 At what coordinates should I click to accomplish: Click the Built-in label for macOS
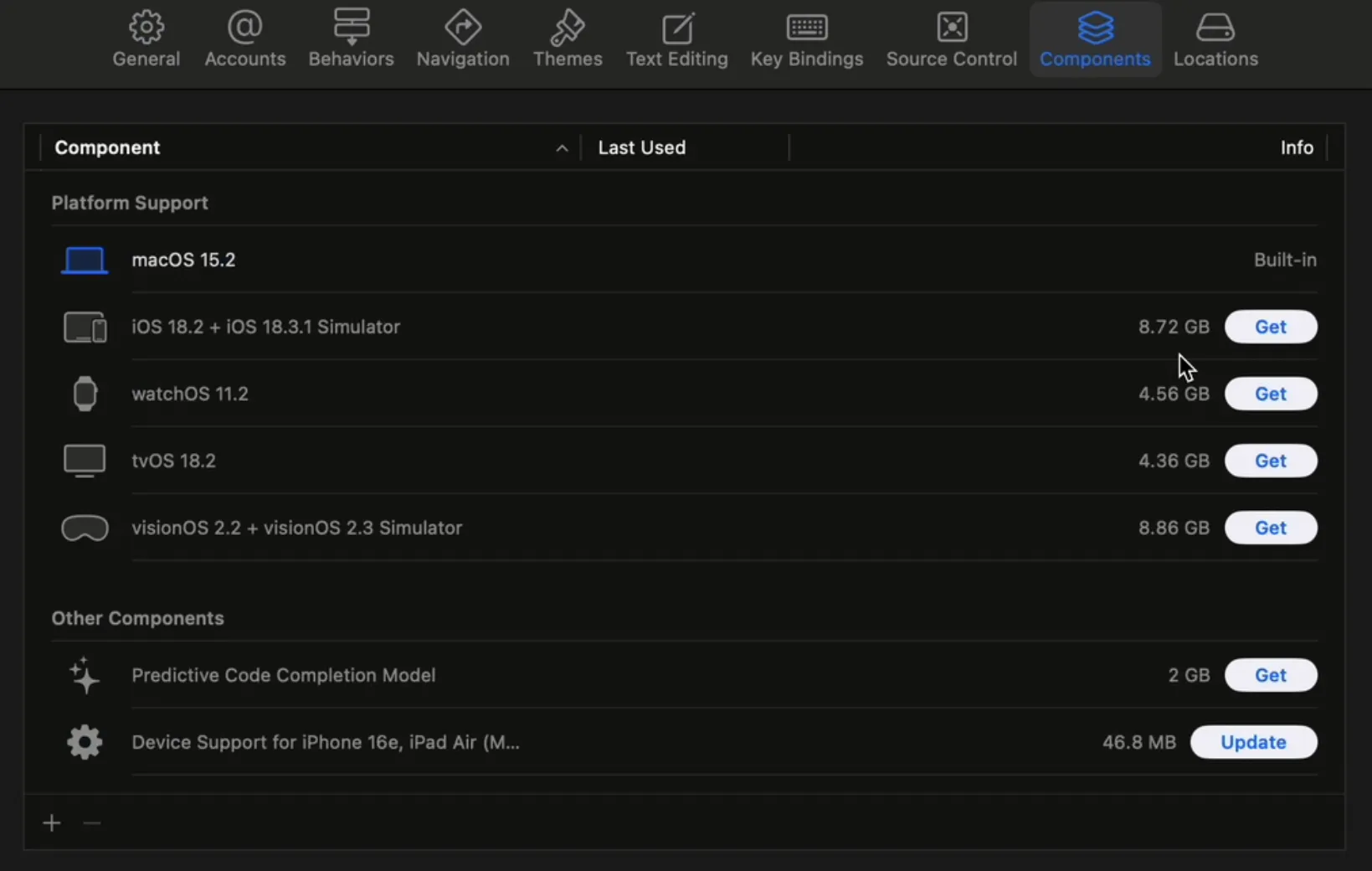click(1285, 260)
